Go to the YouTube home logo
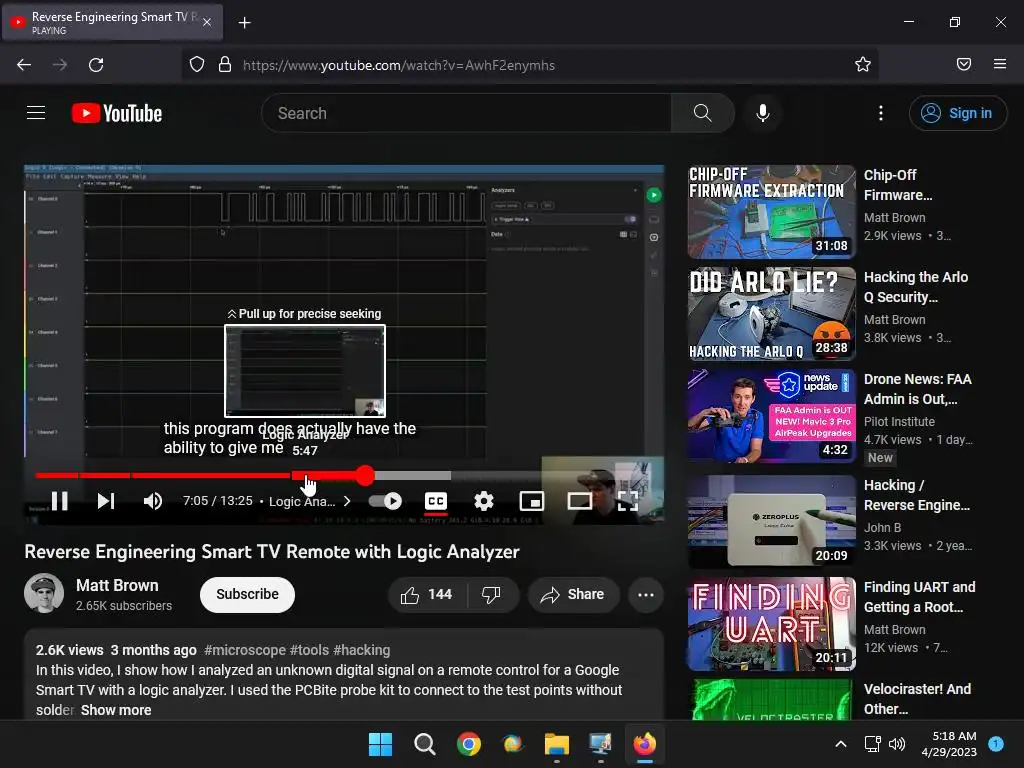 tap(117, 113)
